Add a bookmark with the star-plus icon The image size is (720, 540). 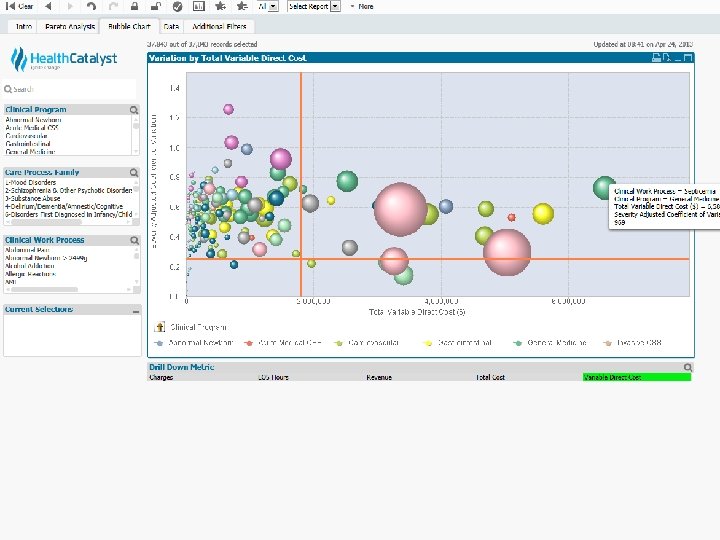tap(220, 6)
